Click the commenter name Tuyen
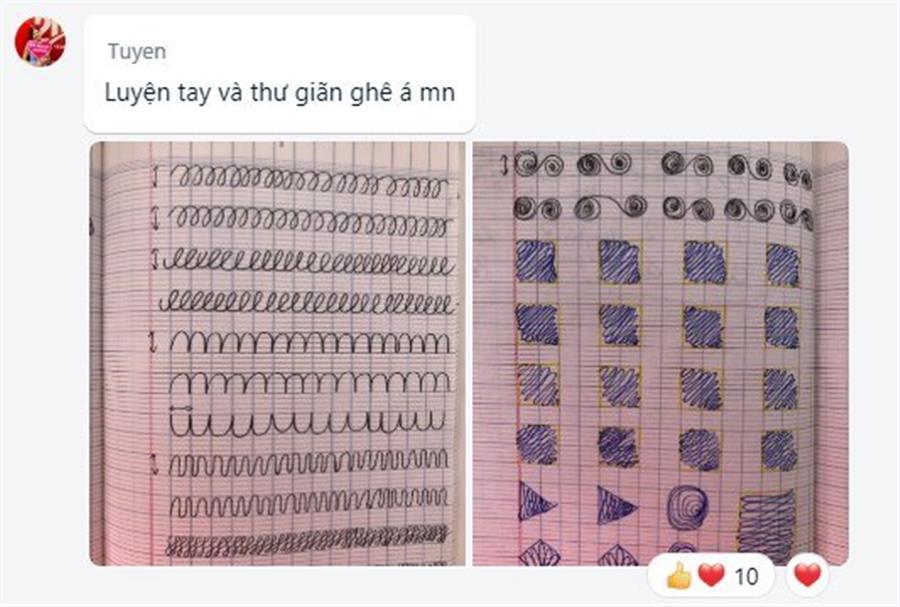 click(x=137, y=52)
